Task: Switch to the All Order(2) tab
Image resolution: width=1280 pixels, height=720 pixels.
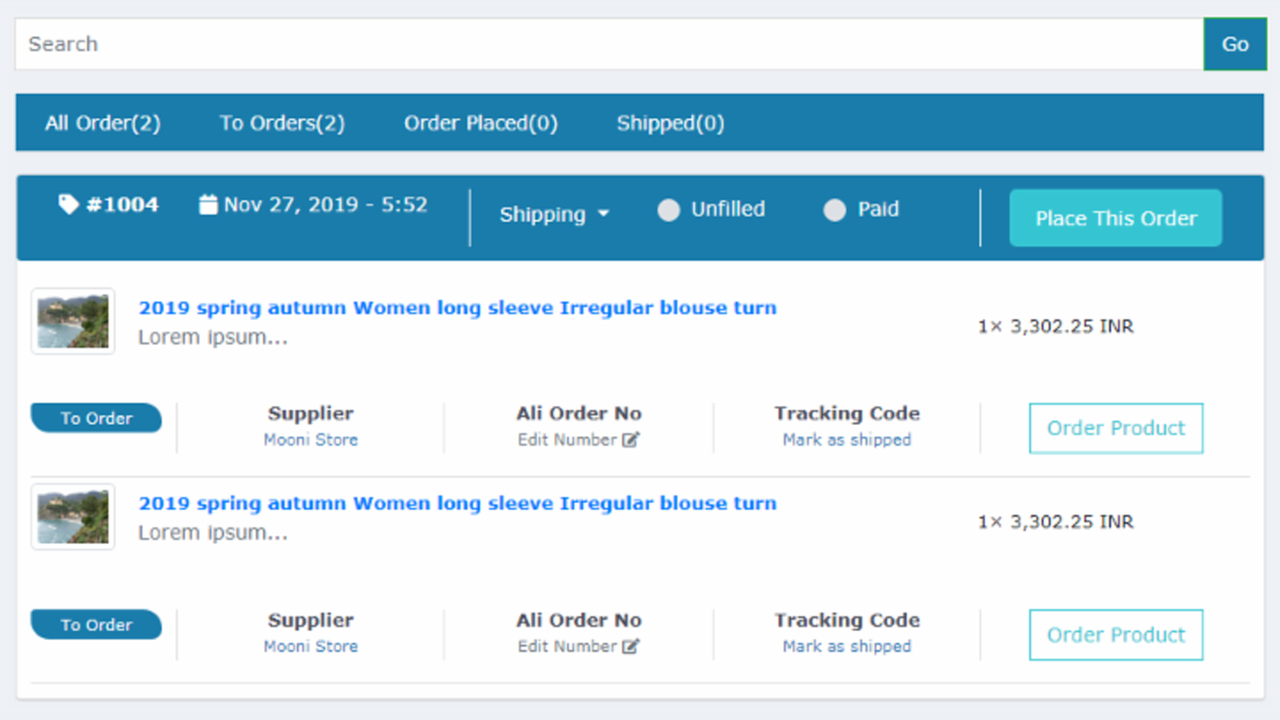Action: (101, 122)
